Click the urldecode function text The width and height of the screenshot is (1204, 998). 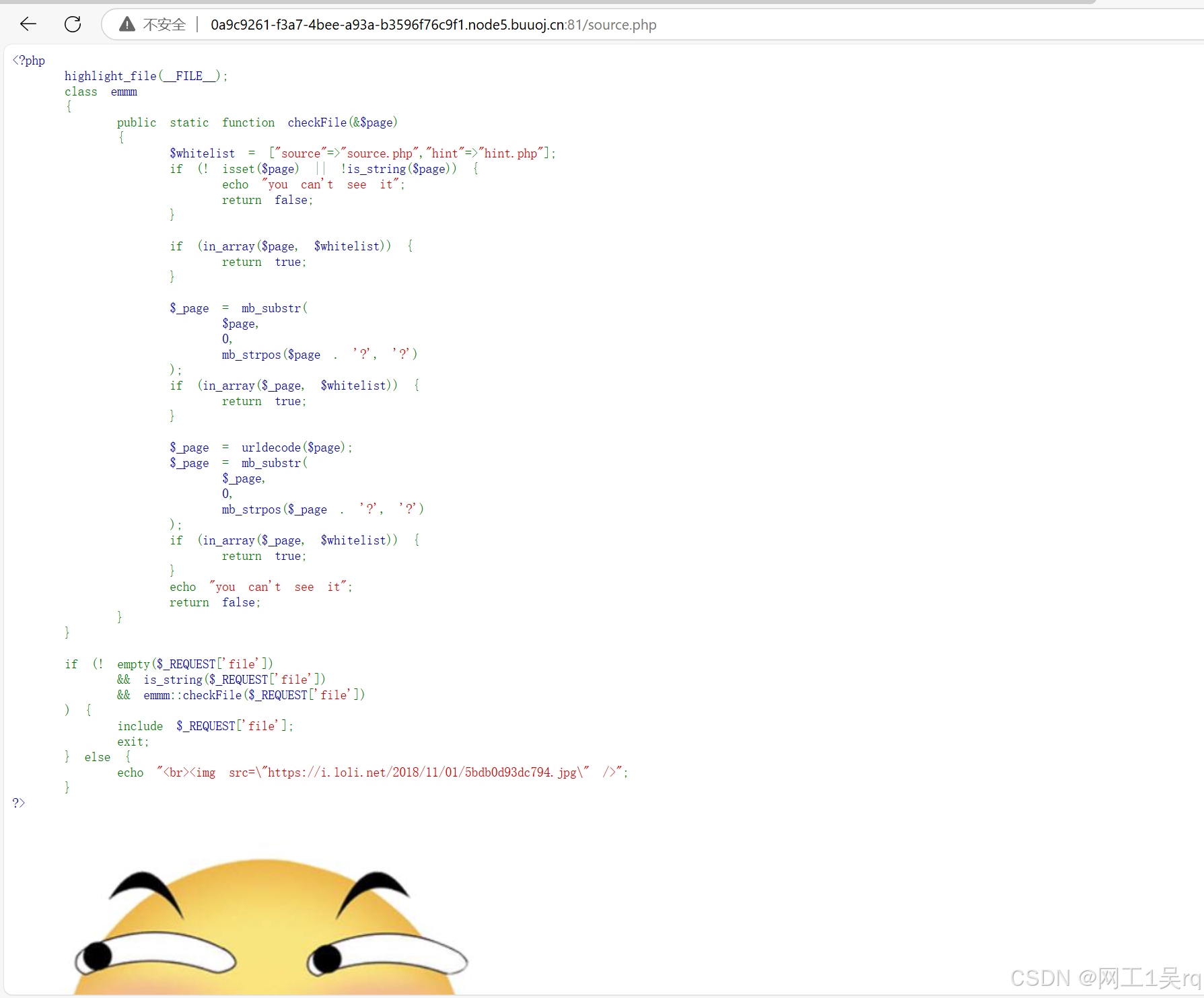pos(271,447)
